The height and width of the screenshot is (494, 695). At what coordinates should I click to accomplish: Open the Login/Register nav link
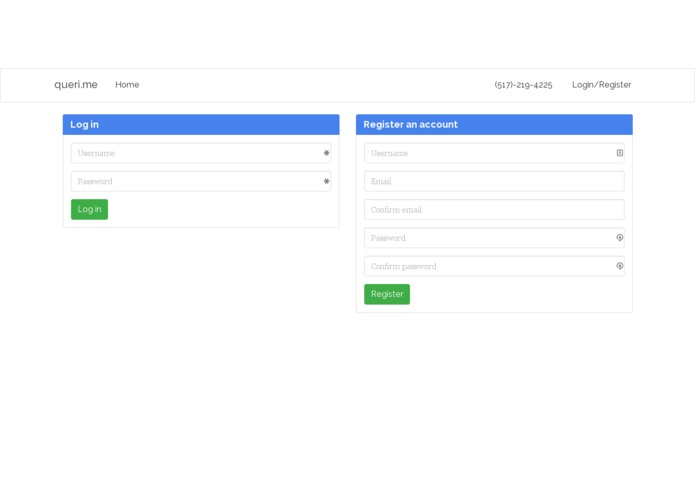pyautogui.click(x=601, y=85)
